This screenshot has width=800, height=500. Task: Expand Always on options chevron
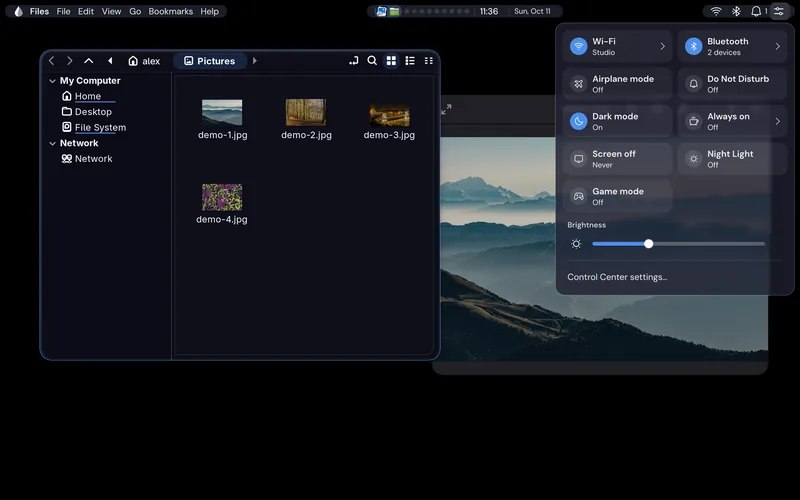coord(778,121)
